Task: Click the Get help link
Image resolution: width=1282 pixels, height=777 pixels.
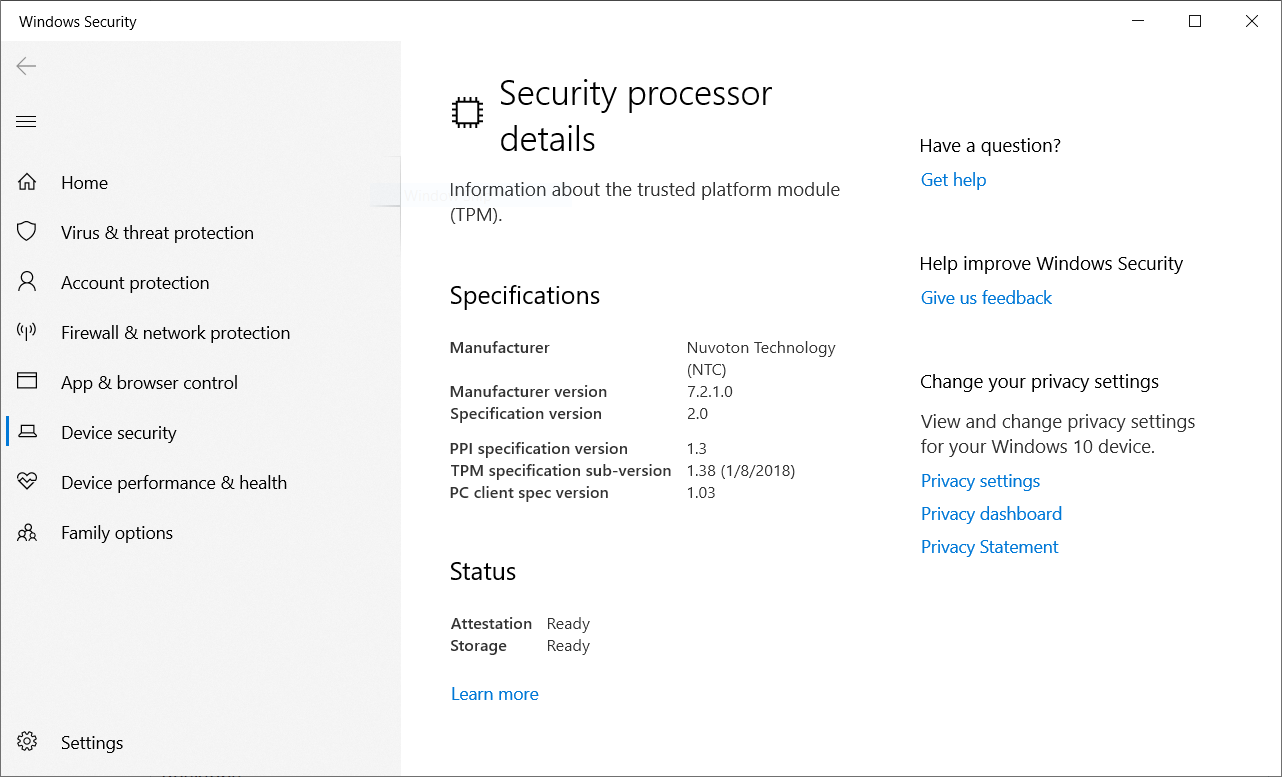Action: (x=953, y=180)
